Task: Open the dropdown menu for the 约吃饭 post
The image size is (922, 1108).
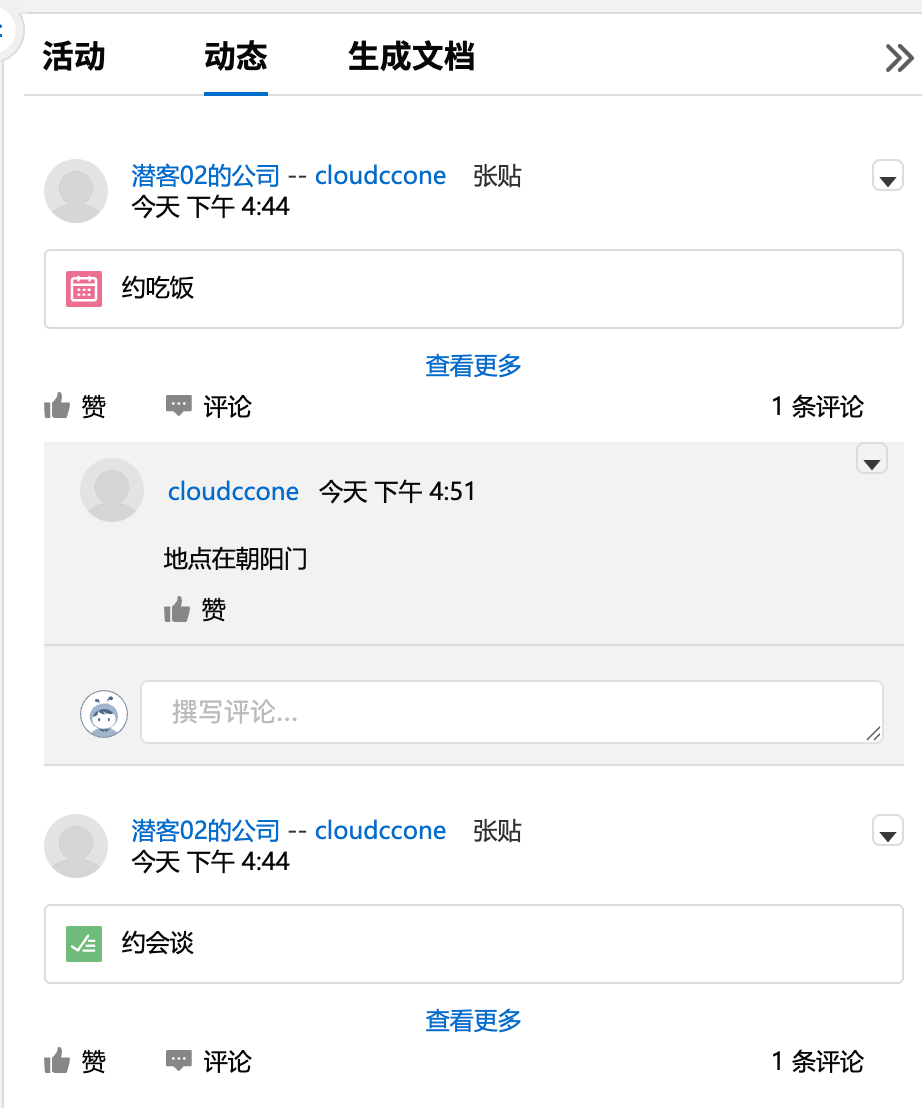Action: pyautogui.click(x=888, y=176)
